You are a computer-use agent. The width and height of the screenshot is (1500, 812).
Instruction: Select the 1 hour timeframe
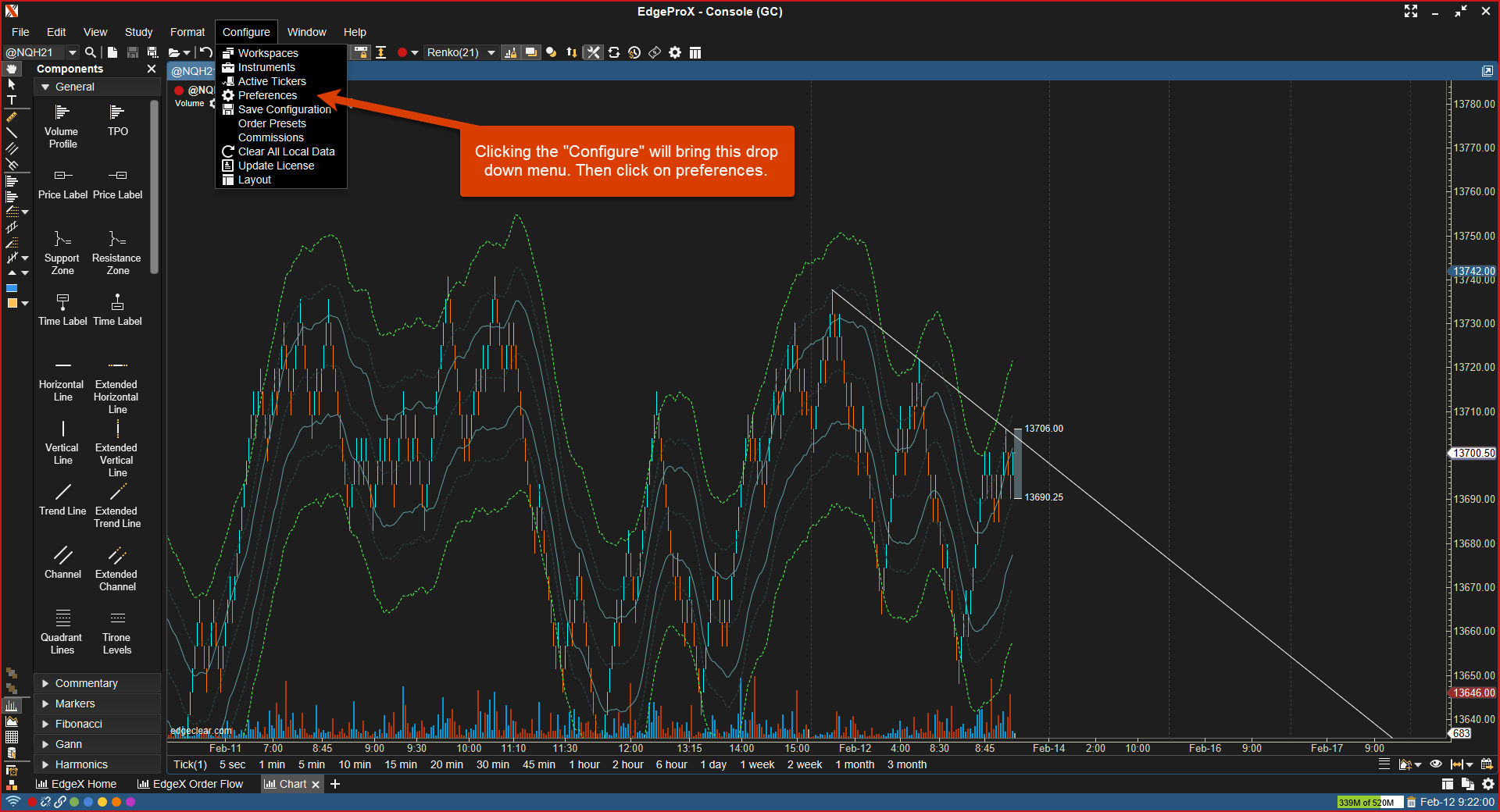pyautogui.click(x=584, y=764)
